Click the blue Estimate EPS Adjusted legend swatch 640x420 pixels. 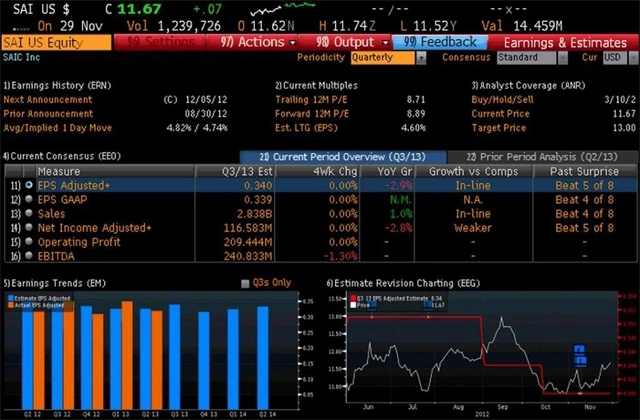pos(11,297)
